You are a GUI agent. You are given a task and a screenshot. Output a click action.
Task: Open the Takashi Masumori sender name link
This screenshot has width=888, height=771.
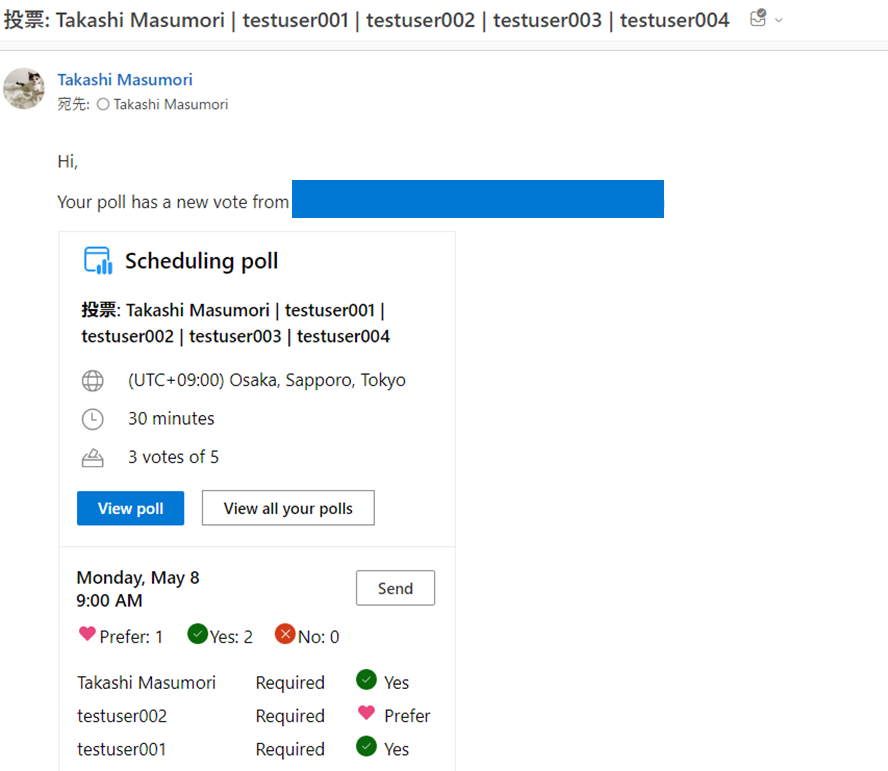click(125, 80)
